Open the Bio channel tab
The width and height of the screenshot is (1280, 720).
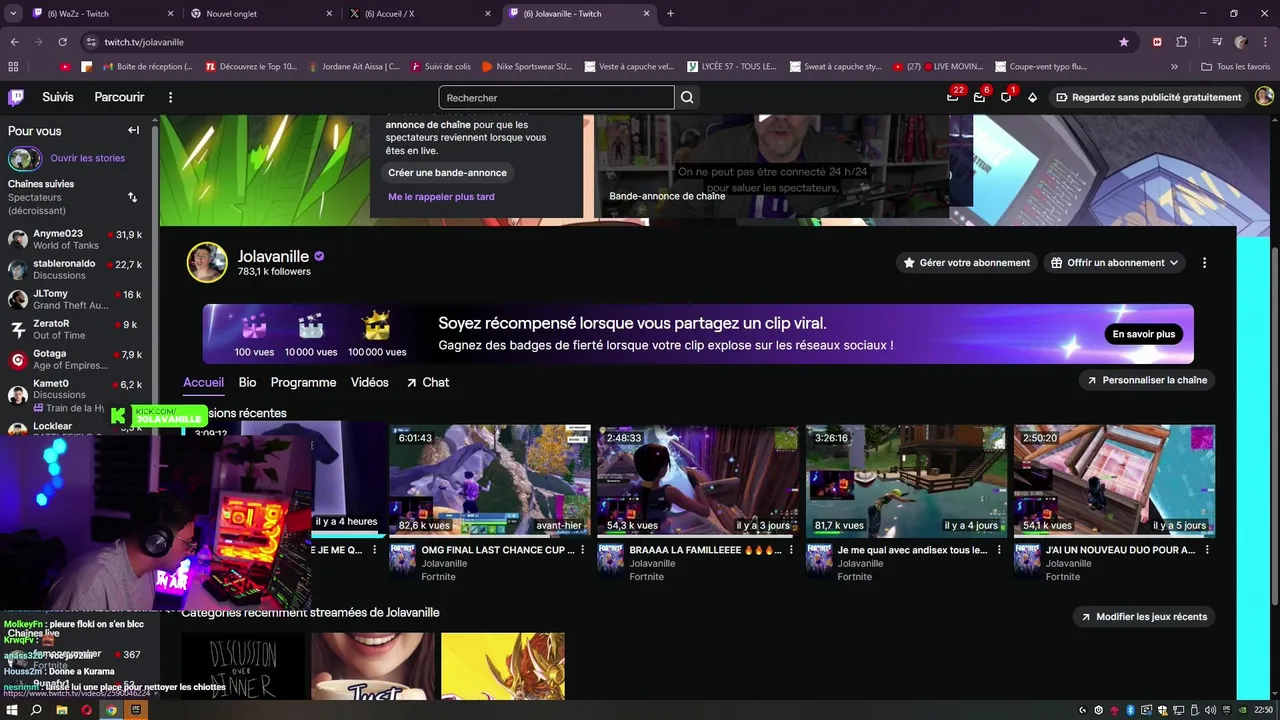pyautogui.click(x=247, y=382)
